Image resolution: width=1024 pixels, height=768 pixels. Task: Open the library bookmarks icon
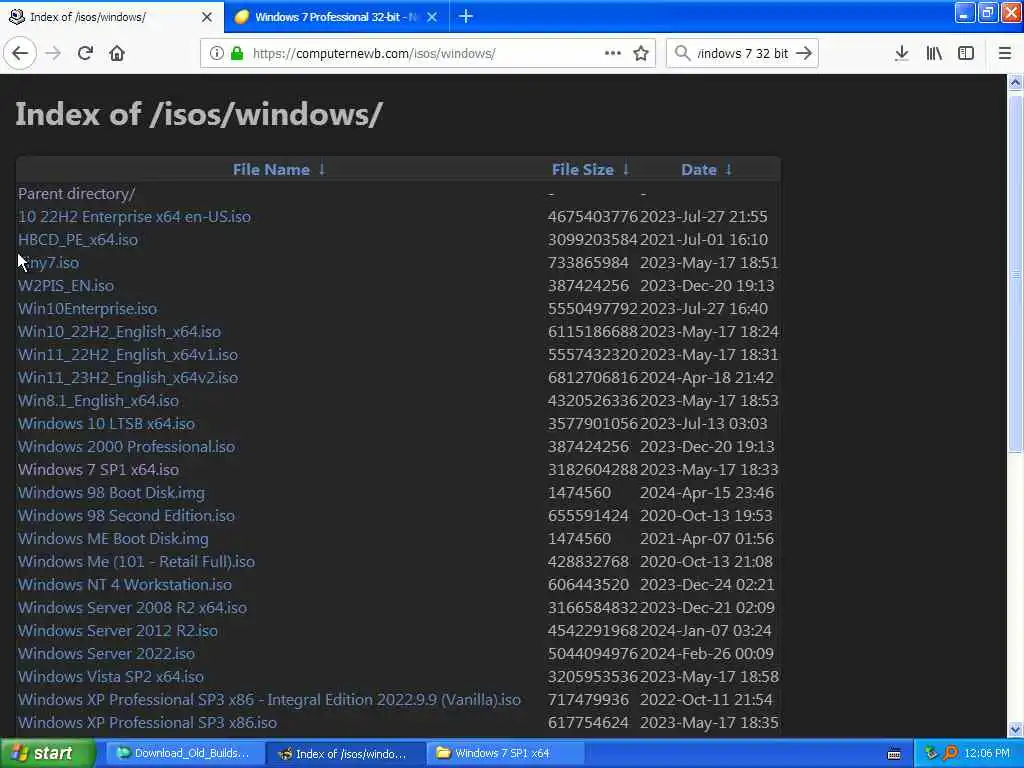[x=934, y=53]
